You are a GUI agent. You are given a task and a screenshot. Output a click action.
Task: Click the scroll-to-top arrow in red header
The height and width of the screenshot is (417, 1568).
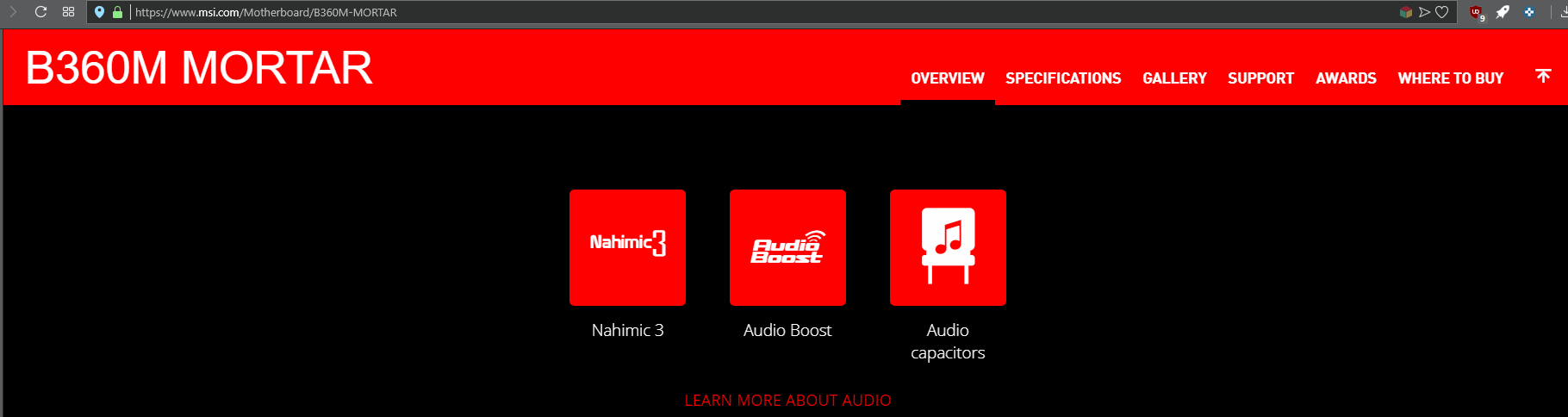point(1543,77)
